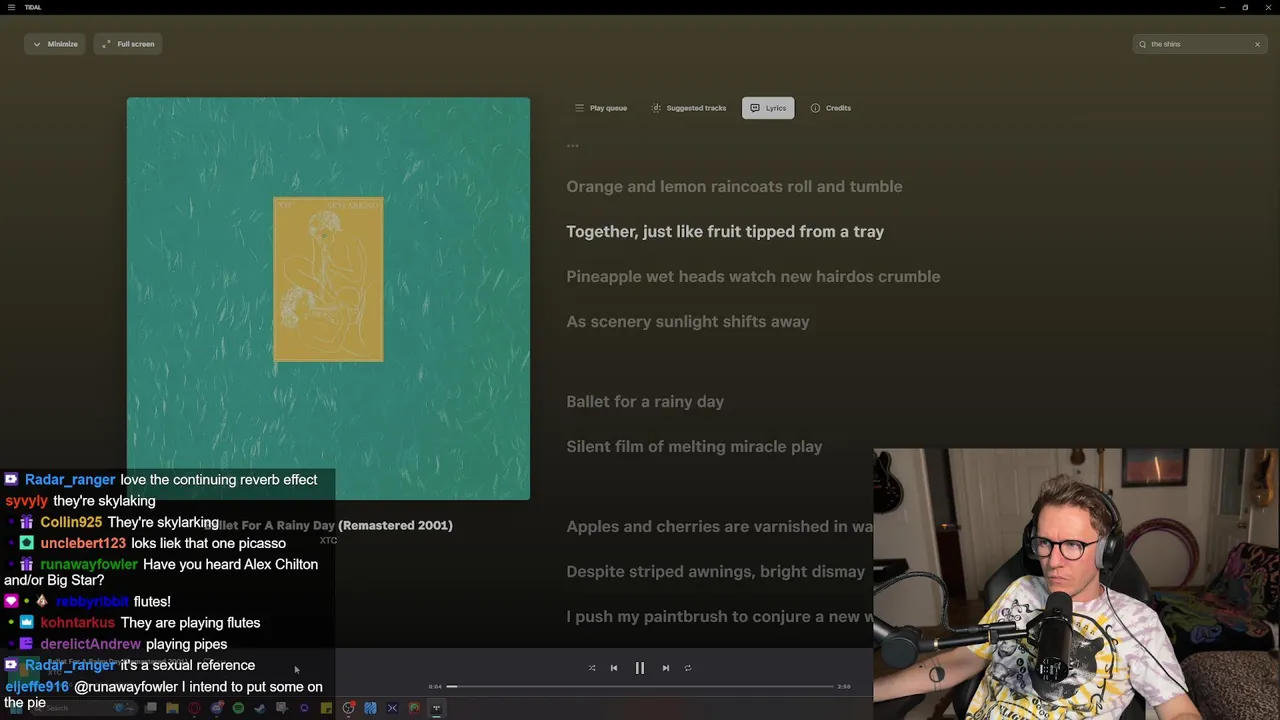
Task: Click the TIDAL icon in the taskbar
Action: [x=436, y=708]
